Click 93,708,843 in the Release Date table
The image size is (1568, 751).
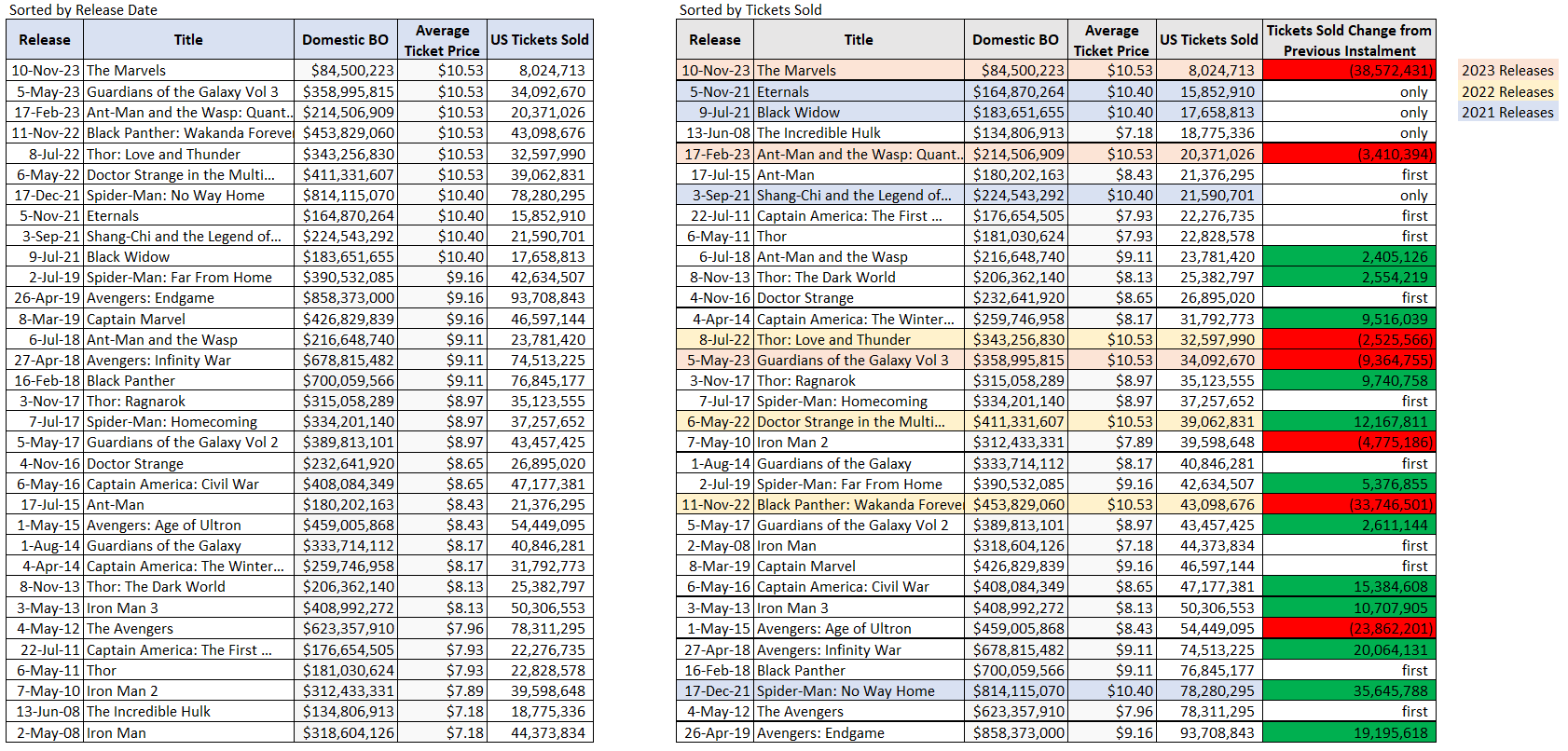click(x=548, y=298)
